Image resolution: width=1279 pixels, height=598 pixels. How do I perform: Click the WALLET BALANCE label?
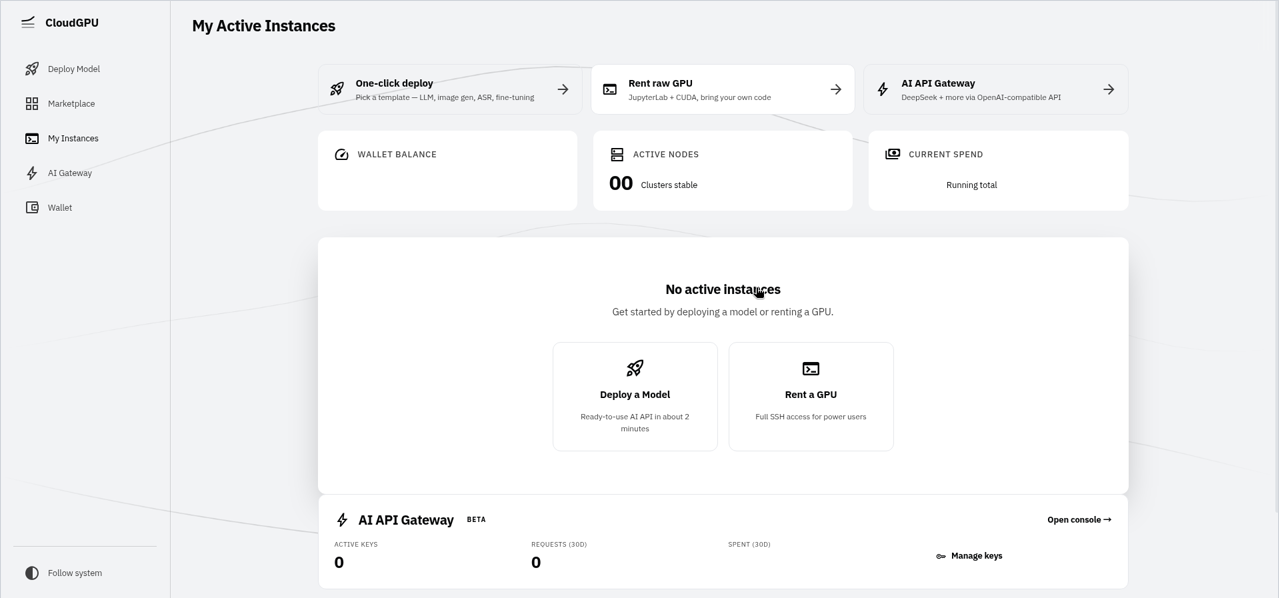(397, 154)
